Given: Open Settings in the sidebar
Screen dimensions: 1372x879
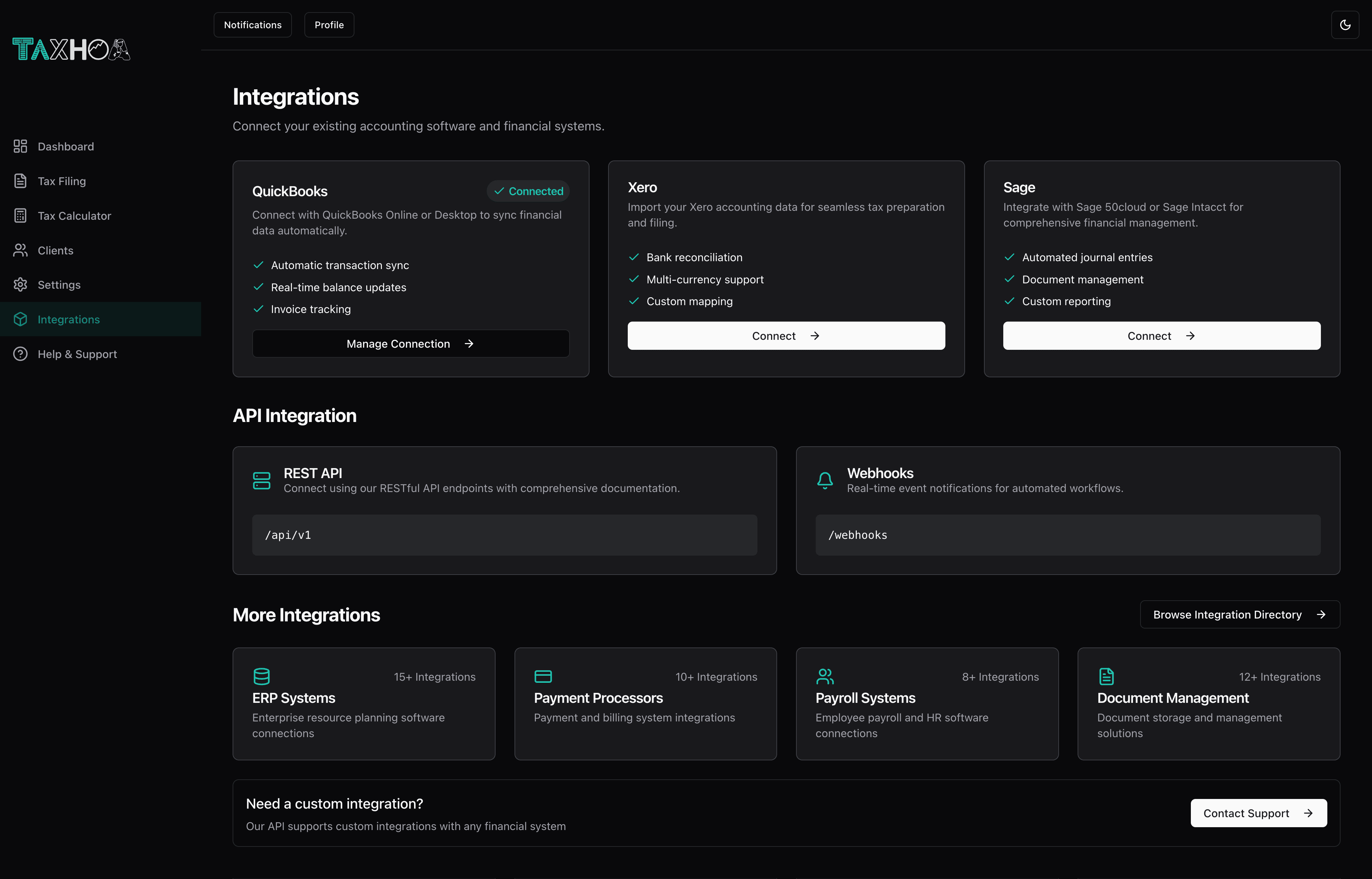Looking at the screenshot, I should coord(100,284).
